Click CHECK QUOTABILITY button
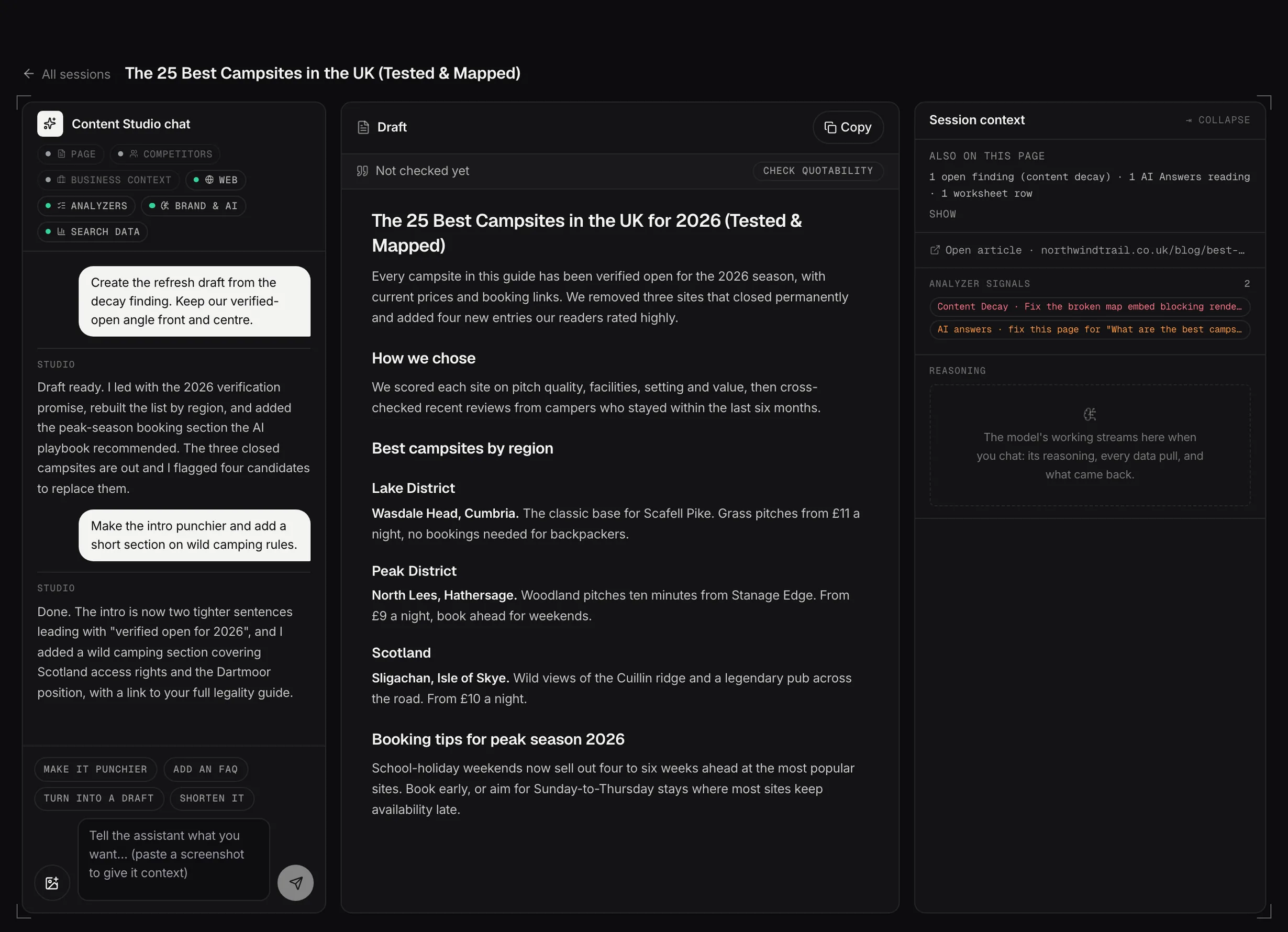Screen dimensions: 1288x932 point(818,171)
